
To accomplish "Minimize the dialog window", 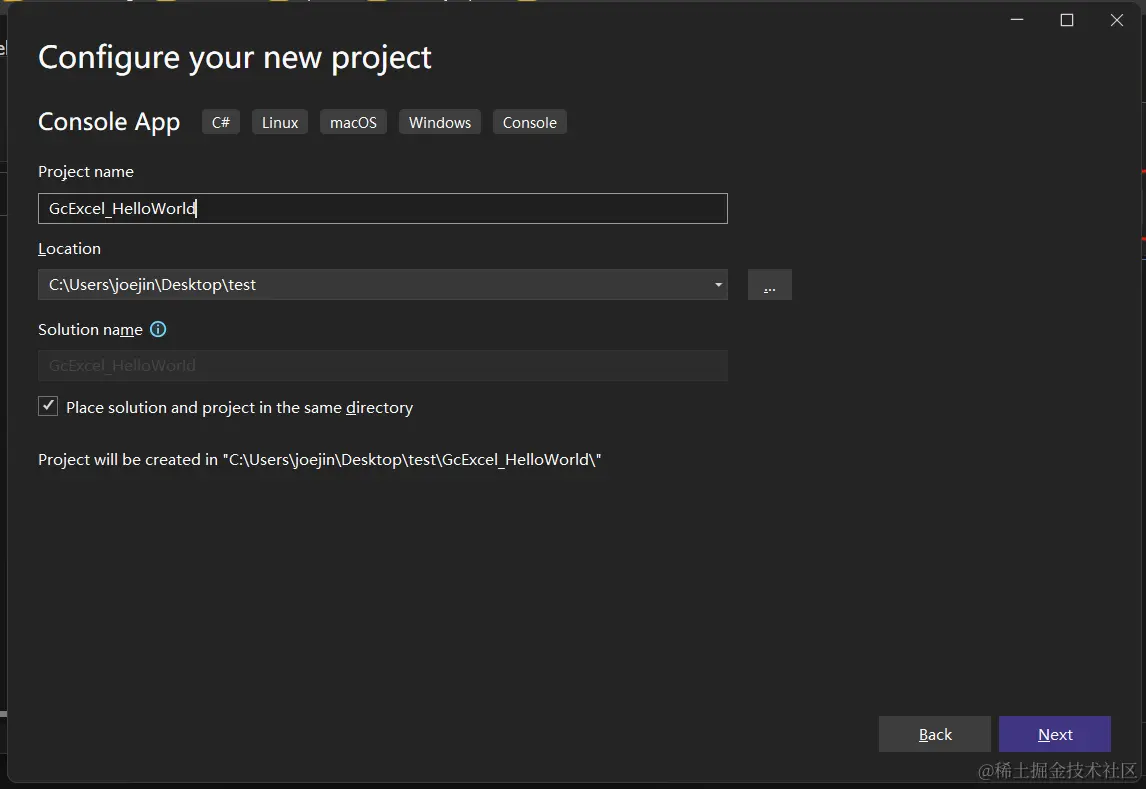I will tap(1017, 20).
